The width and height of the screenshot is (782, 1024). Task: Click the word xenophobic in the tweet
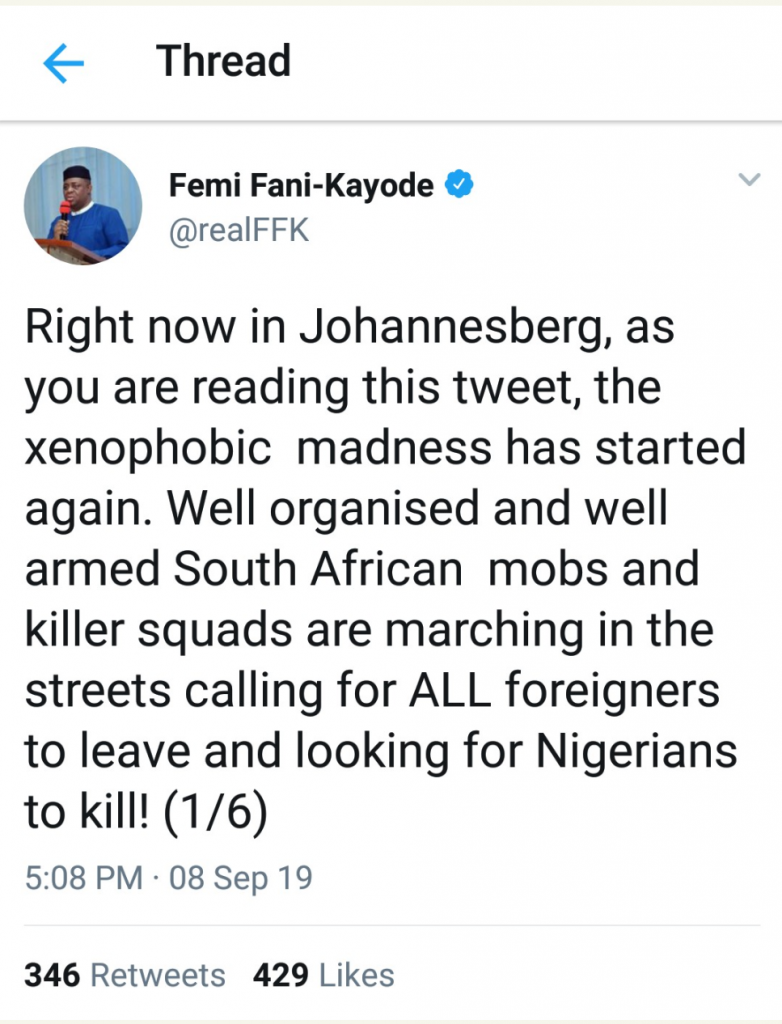click(x=148, y=447)
